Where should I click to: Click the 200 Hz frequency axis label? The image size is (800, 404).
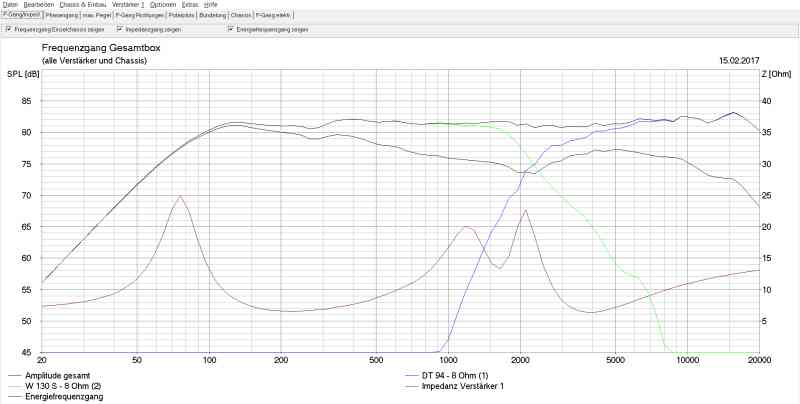(x=280, y=360)
